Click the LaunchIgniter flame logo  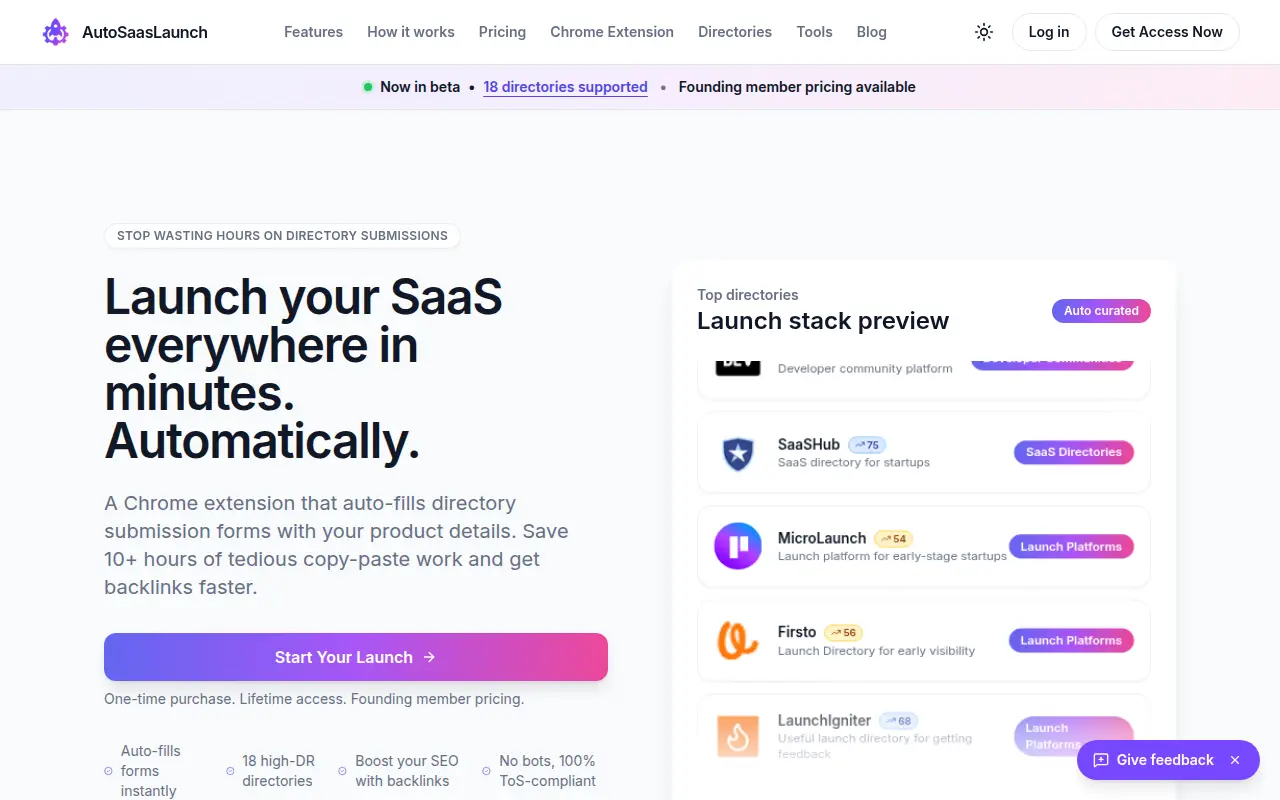click(x=738, y=735)
